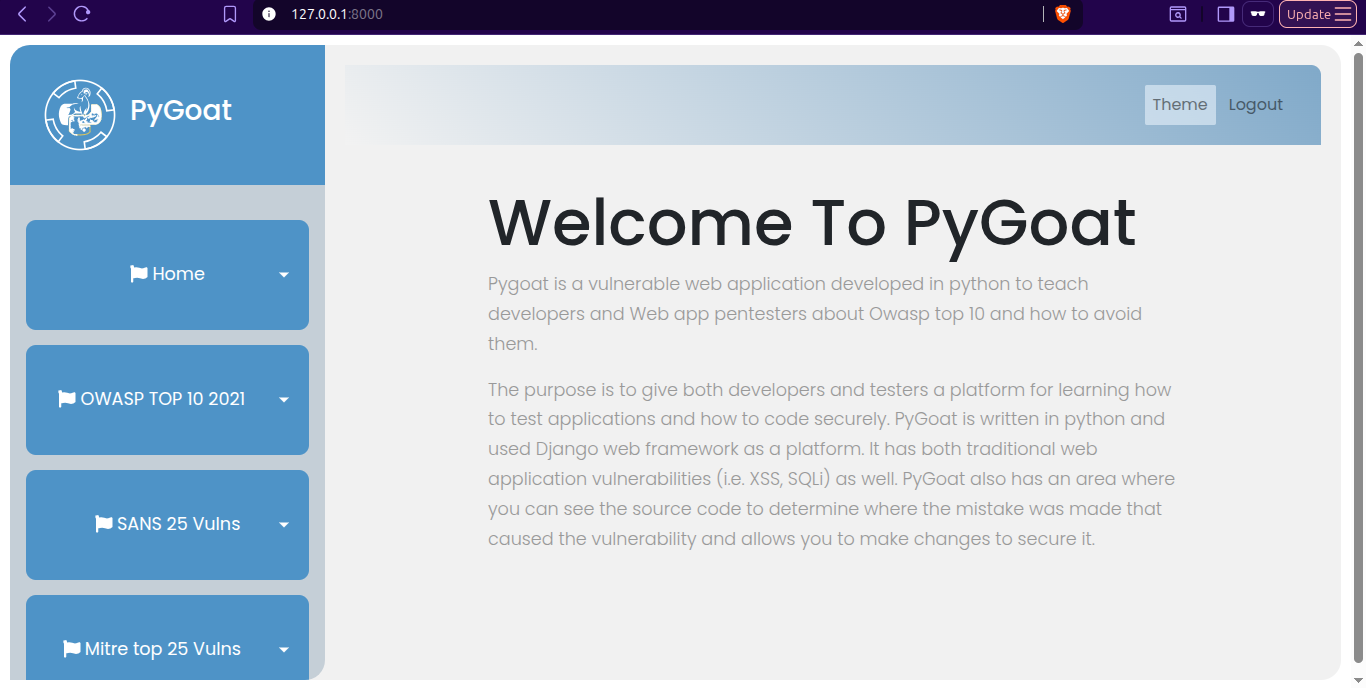Reload the page with the refresh icon

(82, 14)
